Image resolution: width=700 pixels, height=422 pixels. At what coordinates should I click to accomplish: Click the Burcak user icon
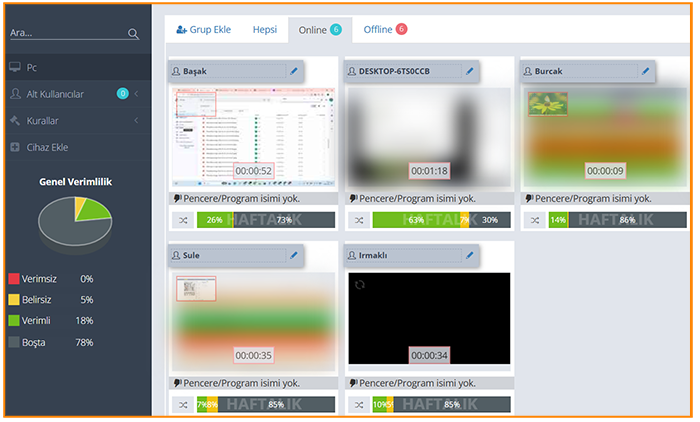528,71
